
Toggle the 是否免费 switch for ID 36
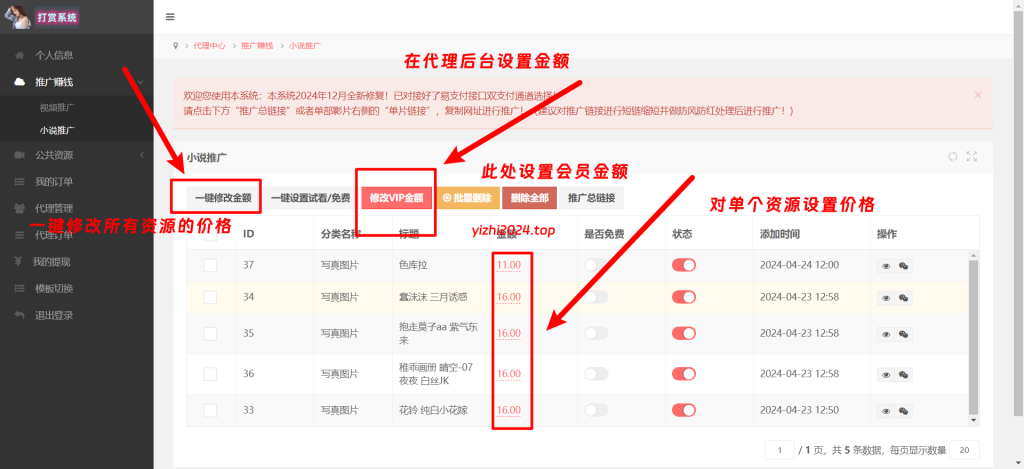(x=596, y=374)
